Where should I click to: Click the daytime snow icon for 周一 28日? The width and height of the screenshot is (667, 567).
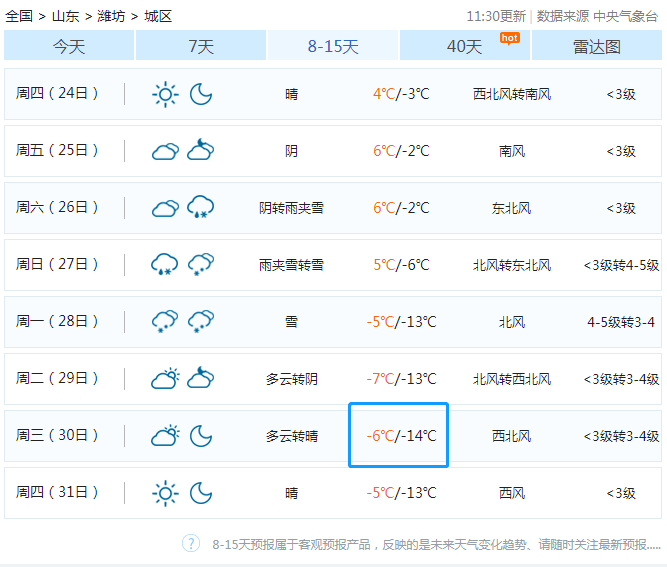point(165,322)
